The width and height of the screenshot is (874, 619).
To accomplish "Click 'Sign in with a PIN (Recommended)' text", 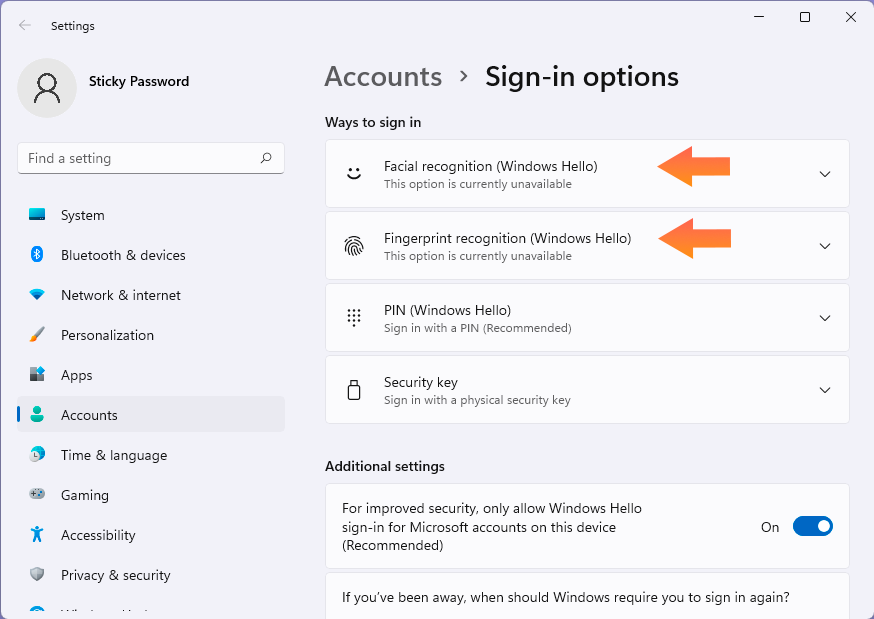I will point(478,328).
